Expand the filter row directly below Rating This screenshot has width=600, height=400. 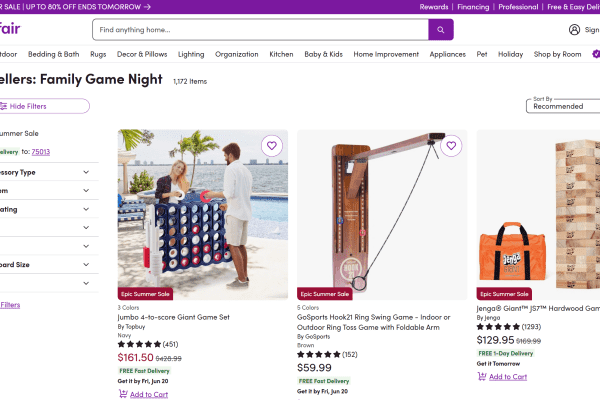tap(49, 228)
